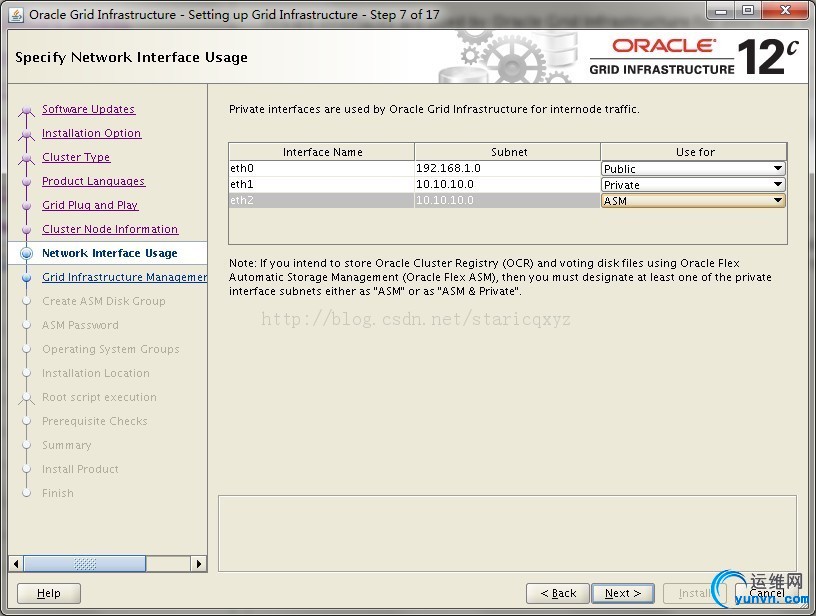Select the eth0 interface name cell
This screenshot has height=616, width=816.
pos(321,168)
